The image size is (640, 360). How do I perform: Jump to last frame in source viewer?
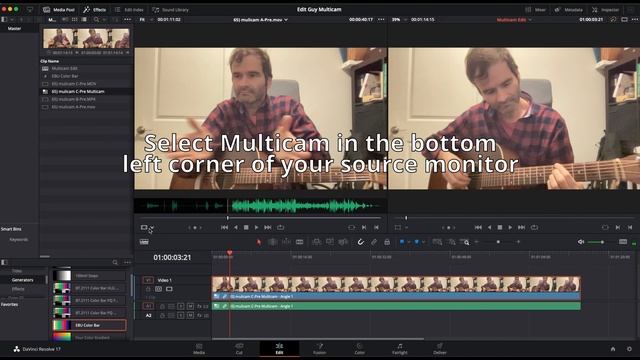[x=268, y=227]
